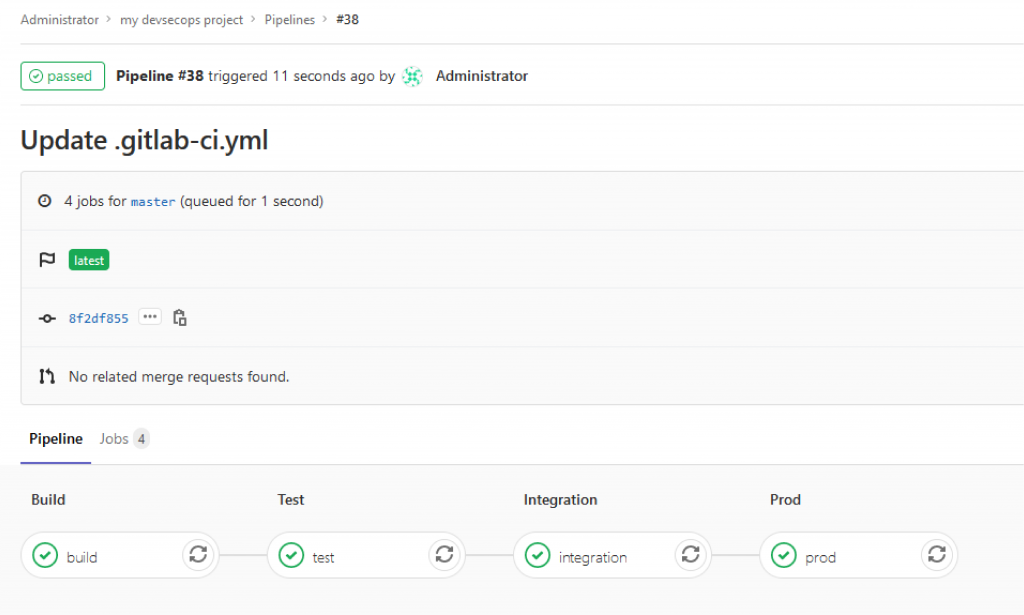
Task: Open commit 8f2df855 link
Action: tap(98, 318)
